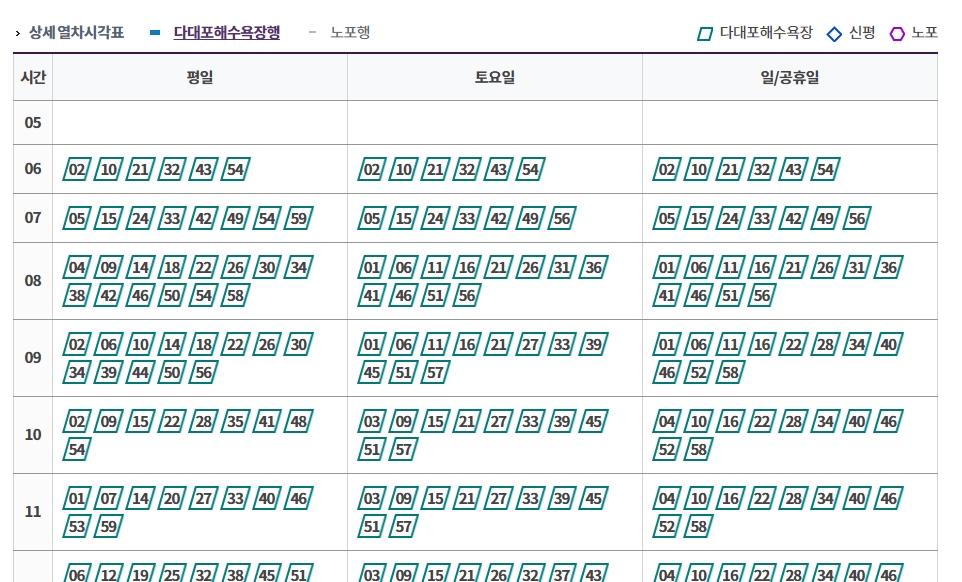Click the blue bar icon before 다대포해수욕장행
Viewport: 962px width, 582px height.
coord(155,33)
